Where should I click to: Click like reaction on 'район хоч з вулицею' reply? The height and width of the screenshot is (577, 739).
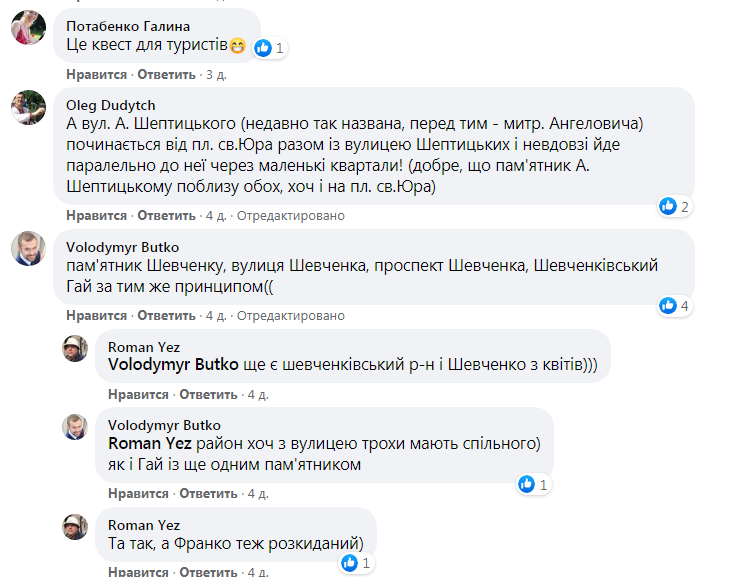(x=527, y=484)
